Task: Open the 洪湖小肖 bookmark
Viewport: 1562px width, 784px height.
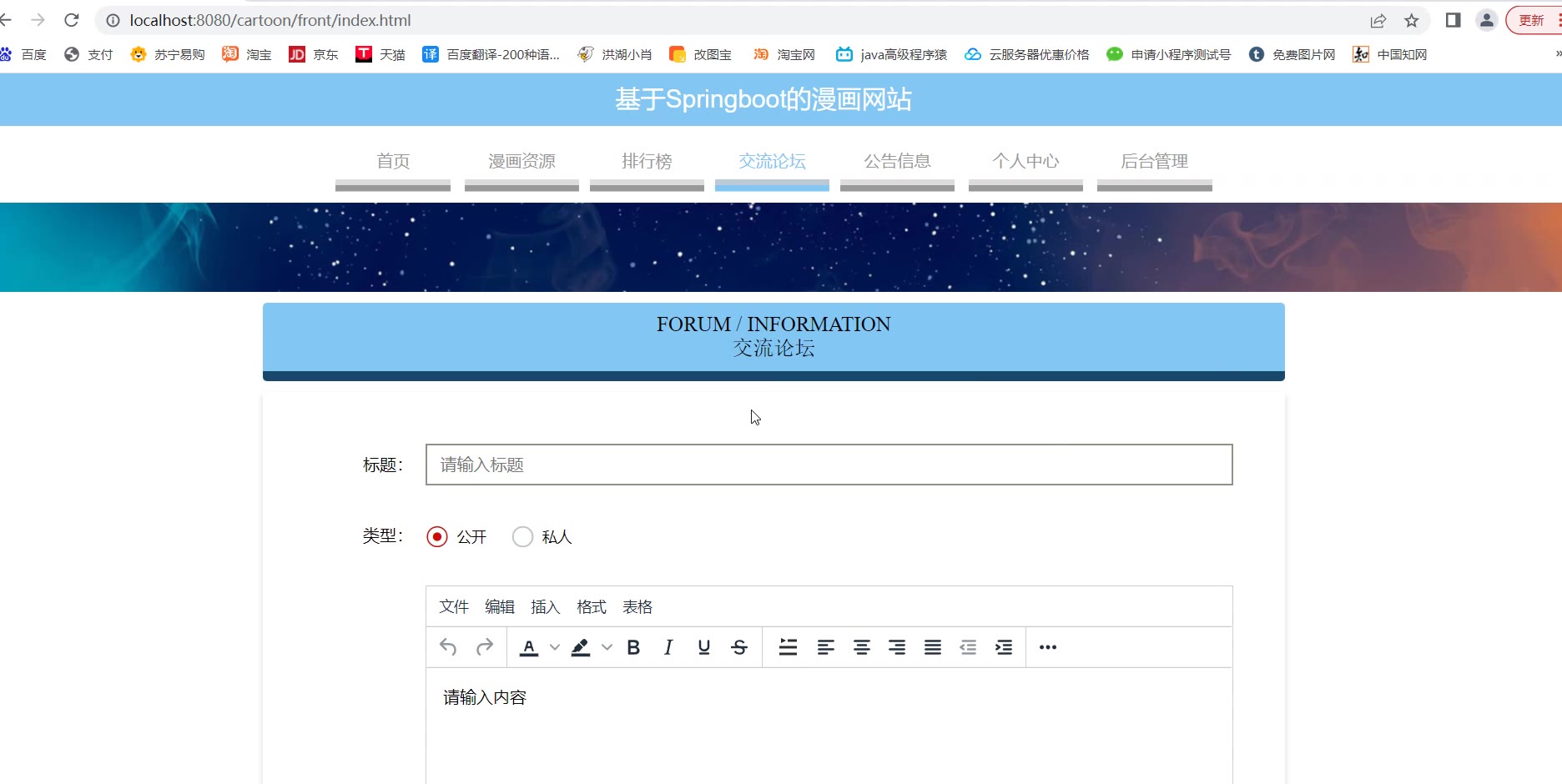Action: (x=615, y=54)
